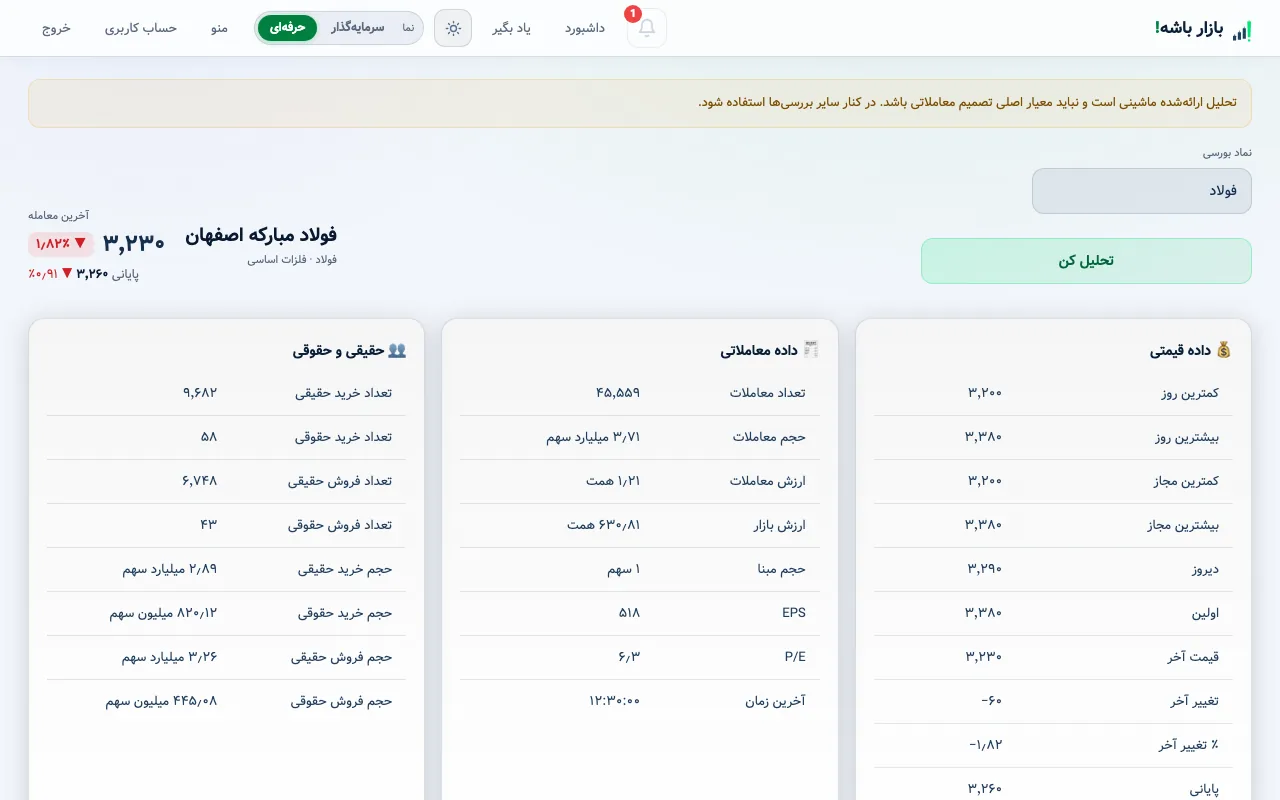Click the P/E row label
Screen dimensions: 1280x800
pos(795,657)
